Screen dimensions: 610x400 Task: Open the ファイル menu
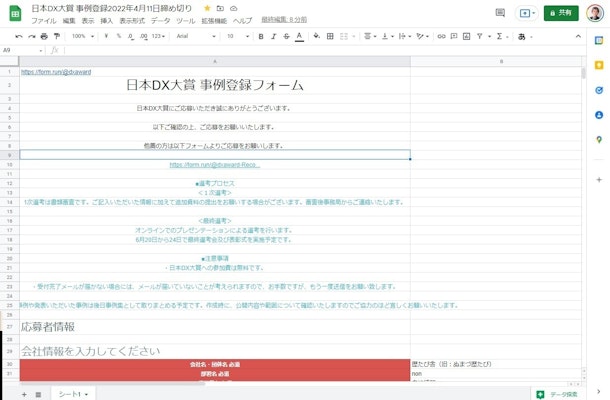click(x=44, y=20)
